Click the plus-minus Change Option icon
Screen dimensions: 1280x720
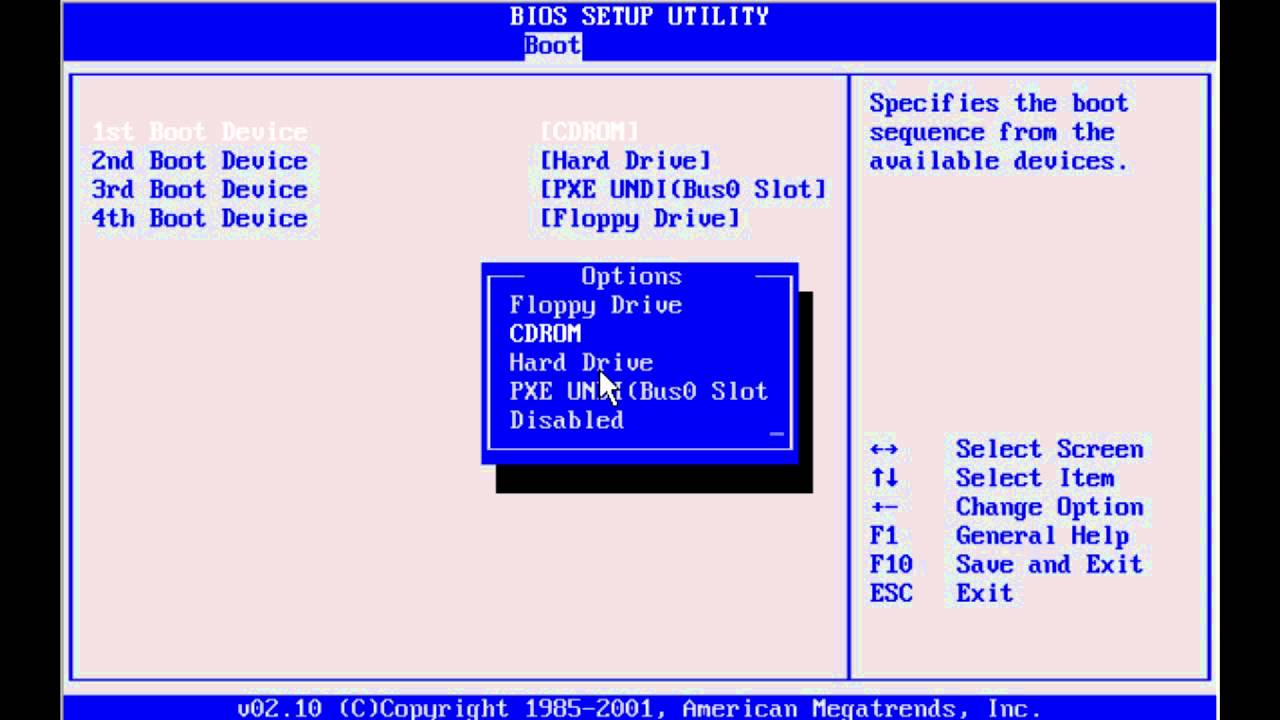click(x=884, y=508)
